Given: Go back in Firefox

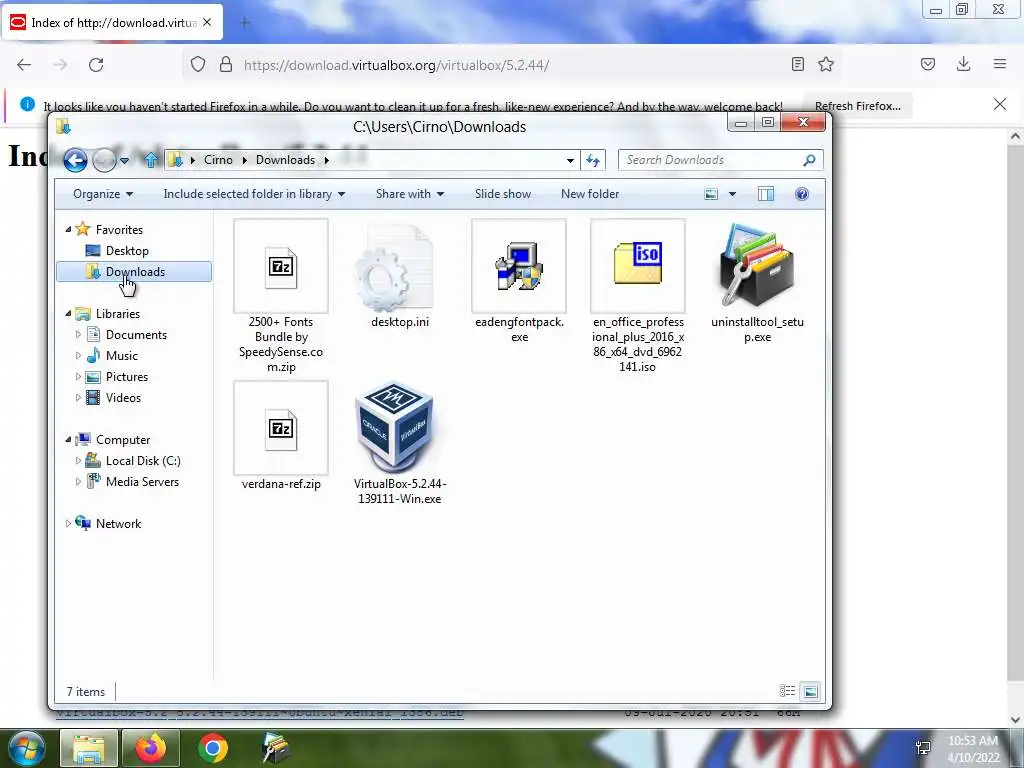Looking at the screenshot, I should tap(24, 65).
